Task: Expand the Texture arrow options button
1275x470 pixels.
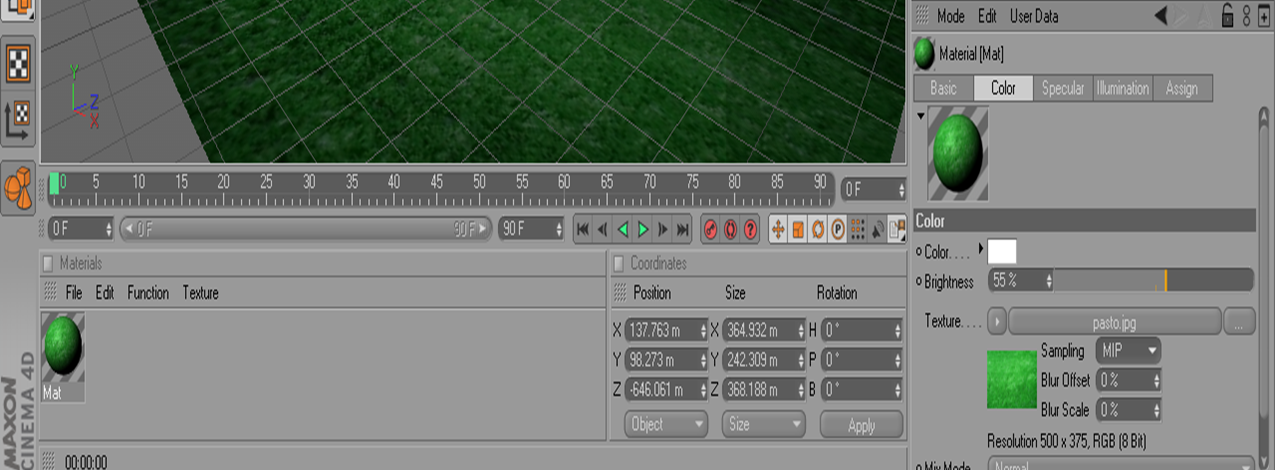Action: [x=996, y=322]
